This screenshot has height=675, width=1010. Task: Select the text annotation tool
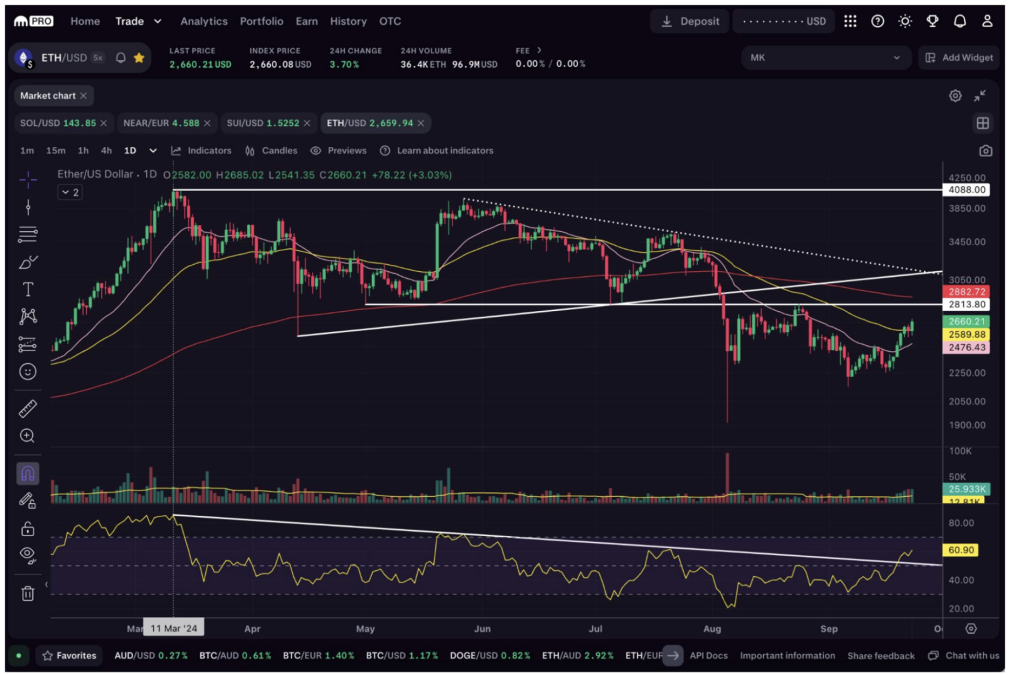28,289
